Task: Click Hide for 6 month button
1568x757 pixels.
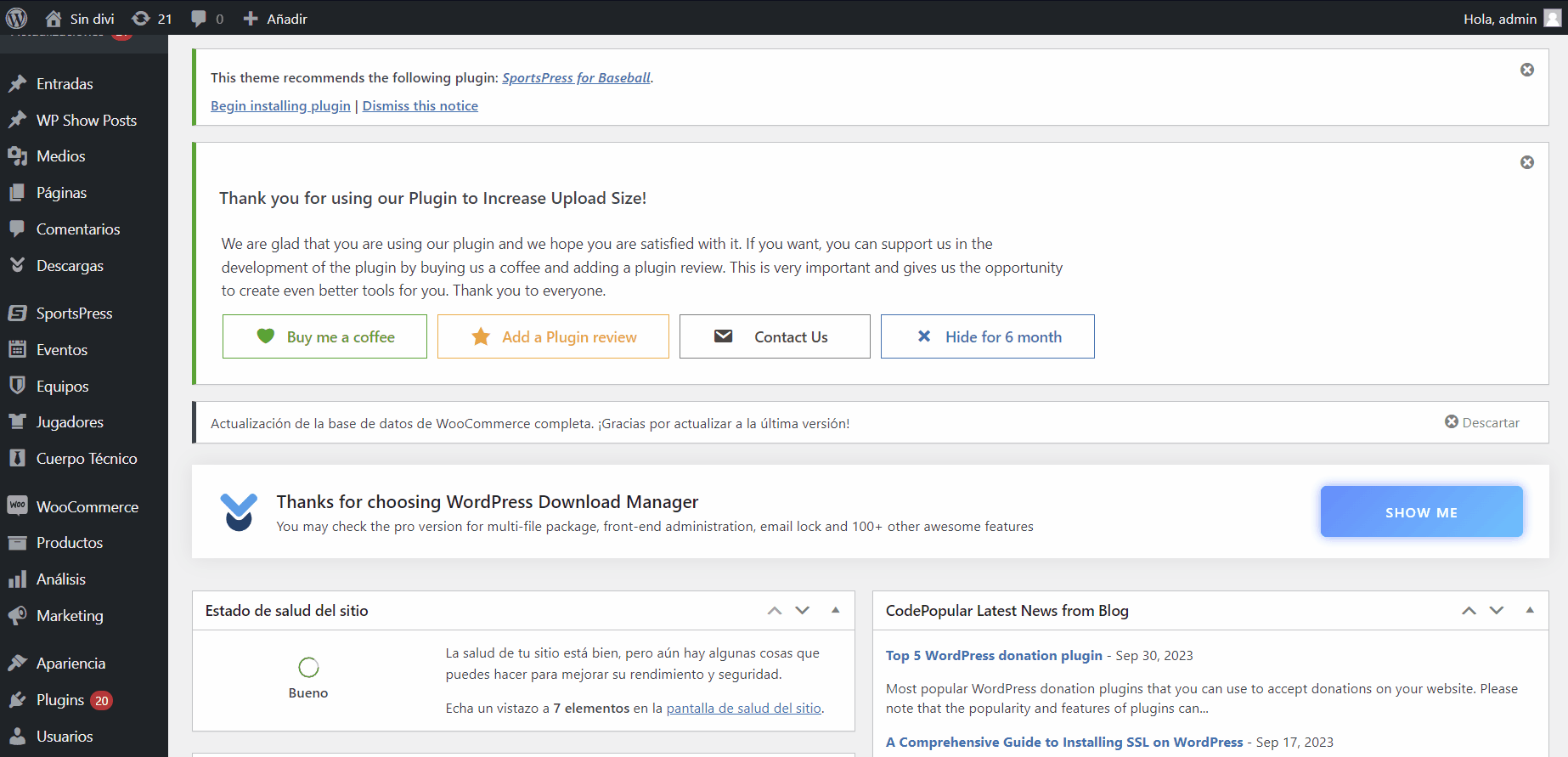Action: [987, 336]
